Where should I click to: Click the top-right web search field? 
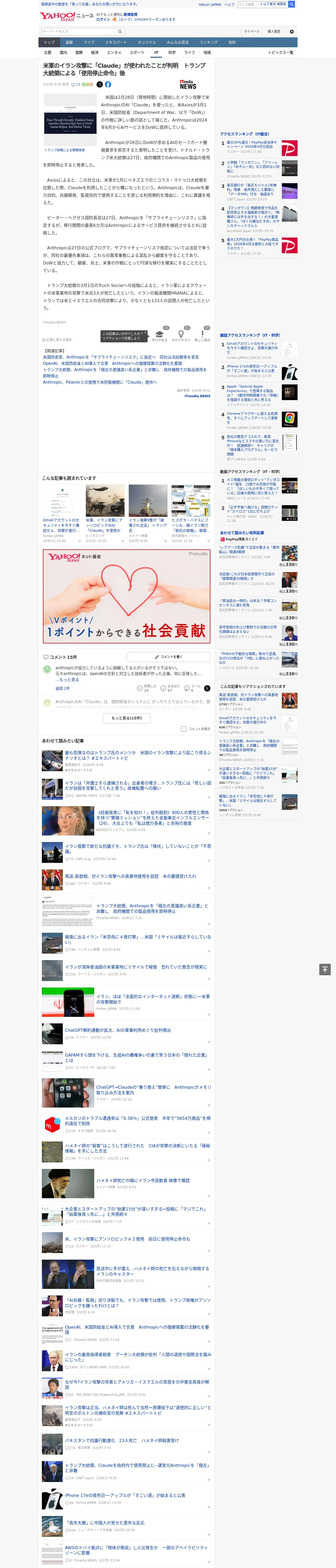coord(248,4)
